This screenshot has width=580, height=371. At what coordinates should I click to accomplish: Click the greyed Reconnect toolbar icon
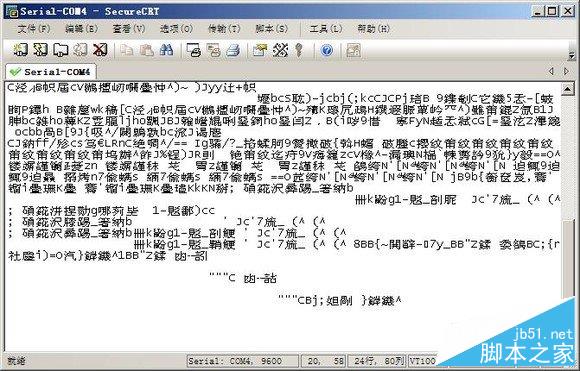[80, 50]
